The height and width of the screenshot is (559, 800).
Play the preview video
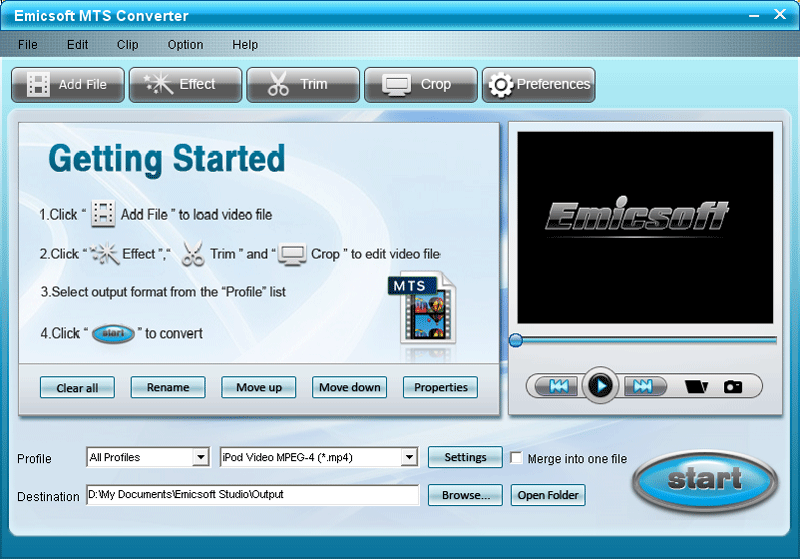click(601, 386)
